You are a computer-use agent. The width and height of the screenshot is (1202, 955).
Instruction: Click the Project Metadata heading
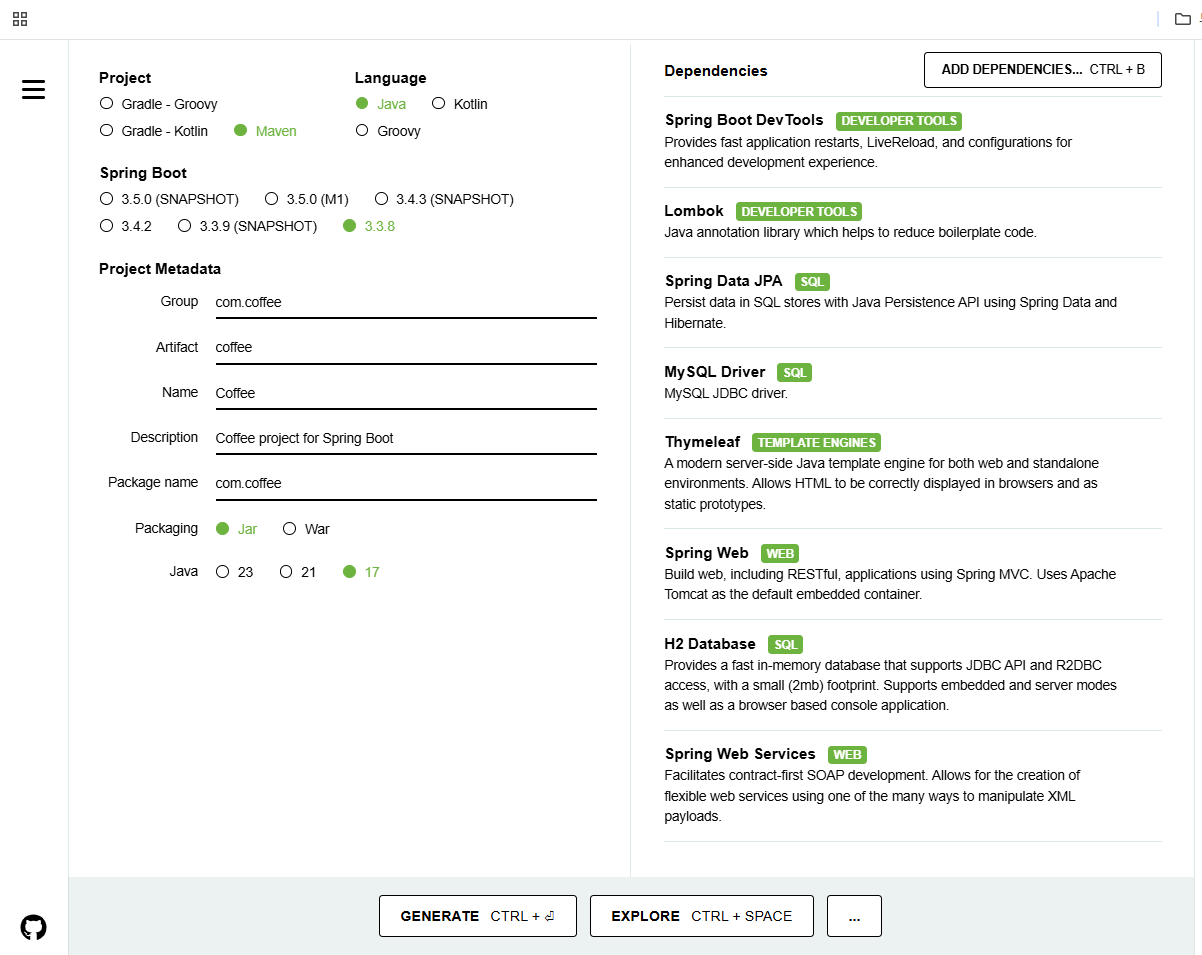(160, 269)
